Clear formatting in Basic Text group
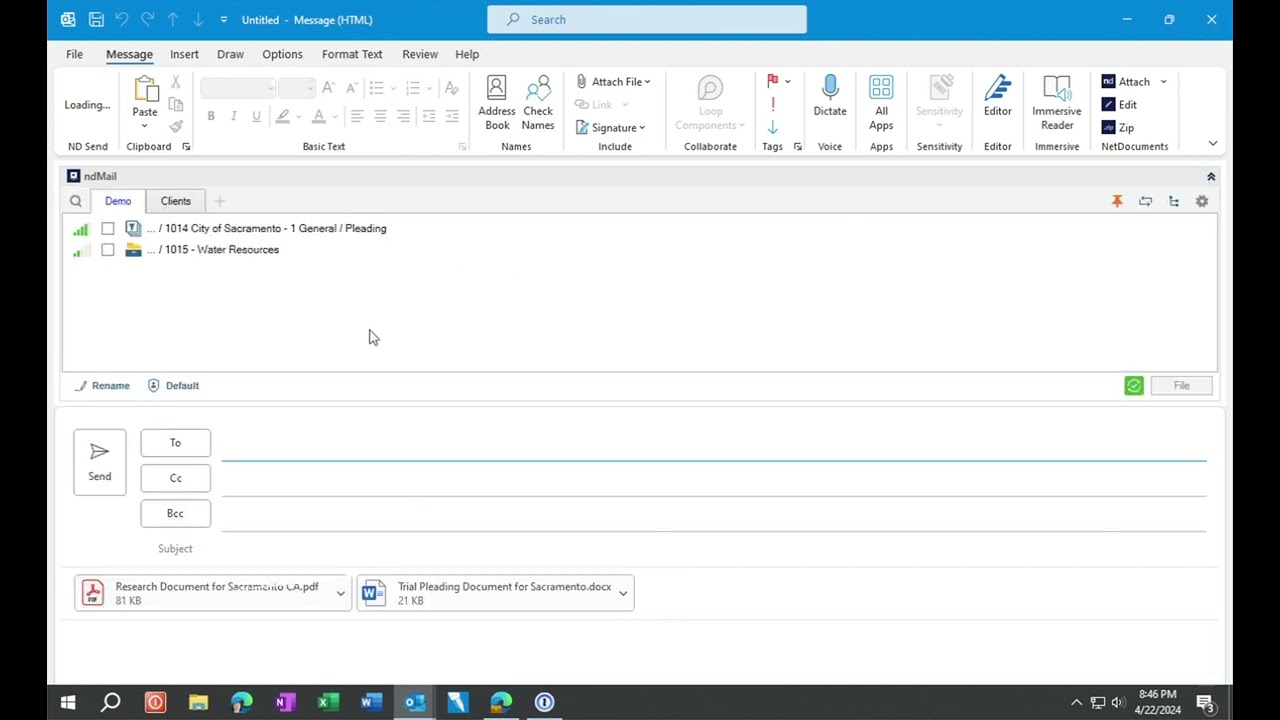The height and width of the screenshot is (720, 1280). 451,88
